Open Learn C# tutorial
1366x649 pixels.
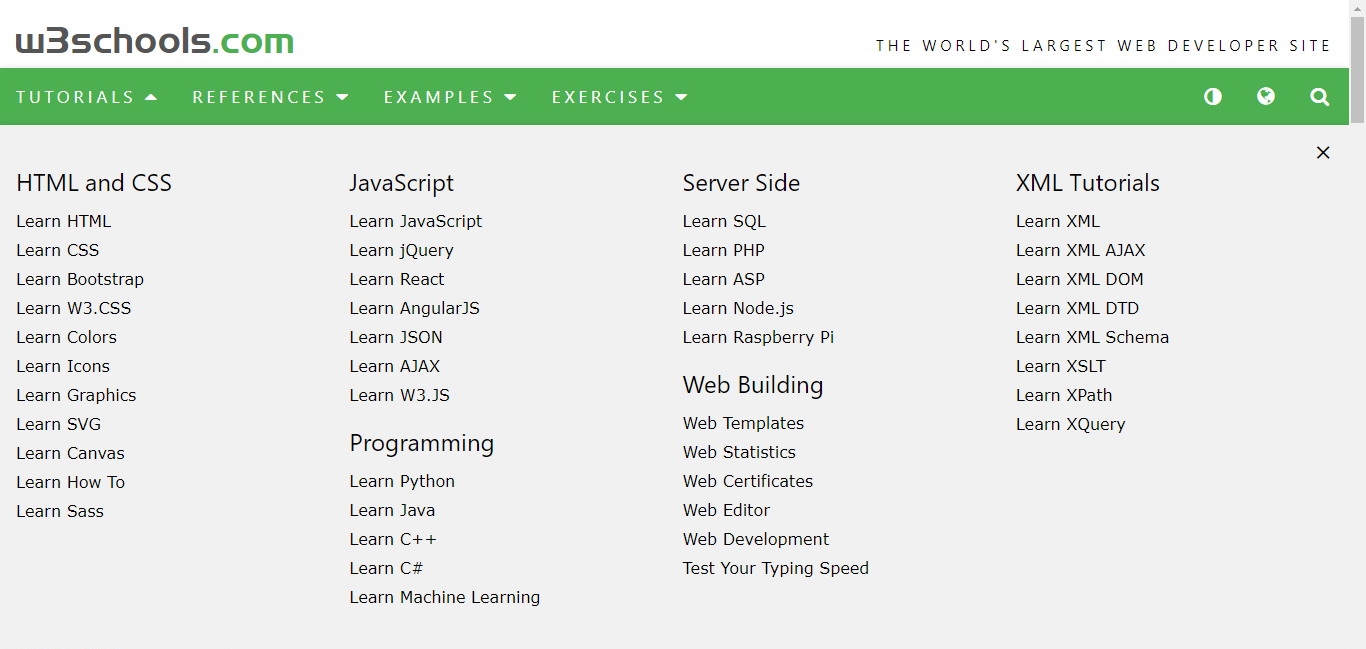tap(386, 568)
